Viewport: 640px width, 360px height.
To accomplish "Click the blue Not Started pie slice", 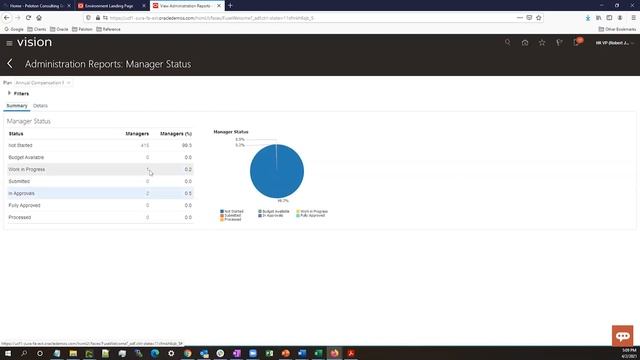I will click(x=277, y=171).
